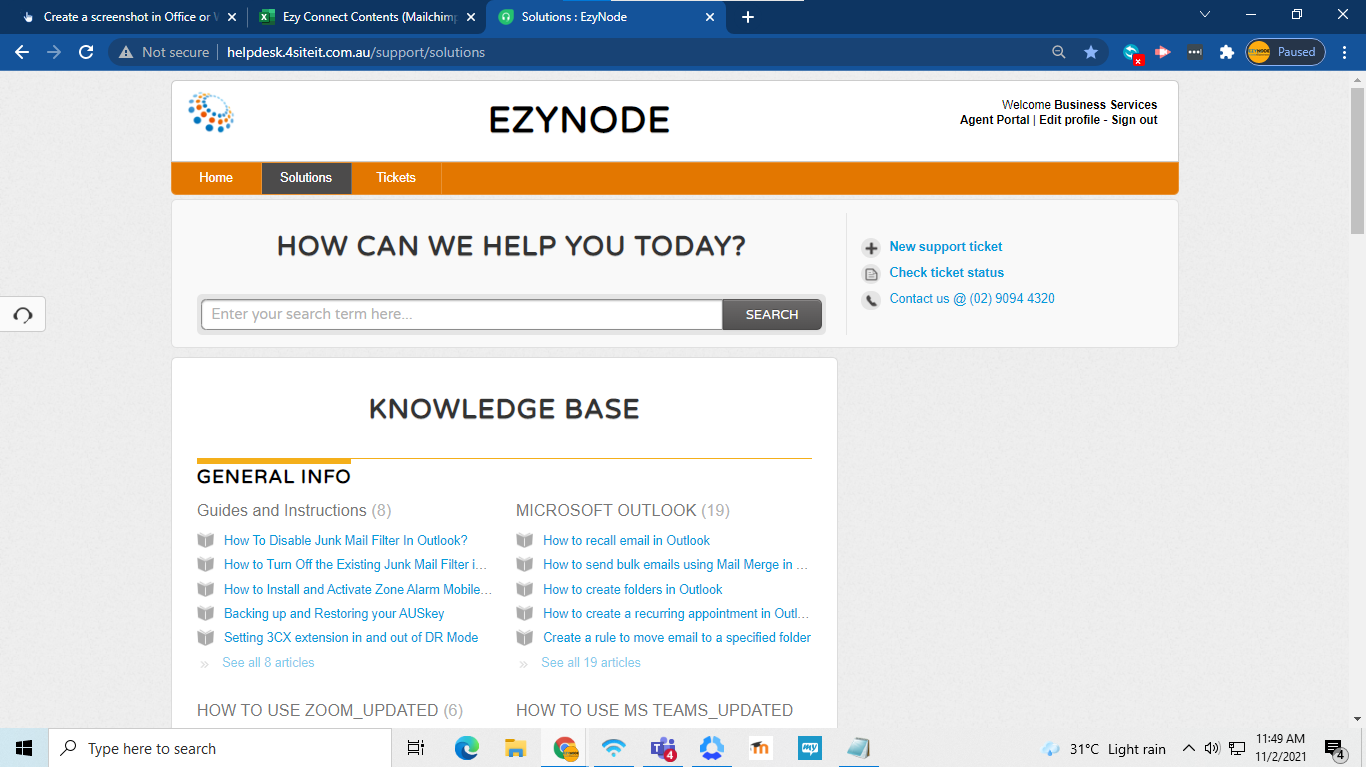1366x767 pixels.
Task: Open the Agent Portal link
Action: coord(994,120)
